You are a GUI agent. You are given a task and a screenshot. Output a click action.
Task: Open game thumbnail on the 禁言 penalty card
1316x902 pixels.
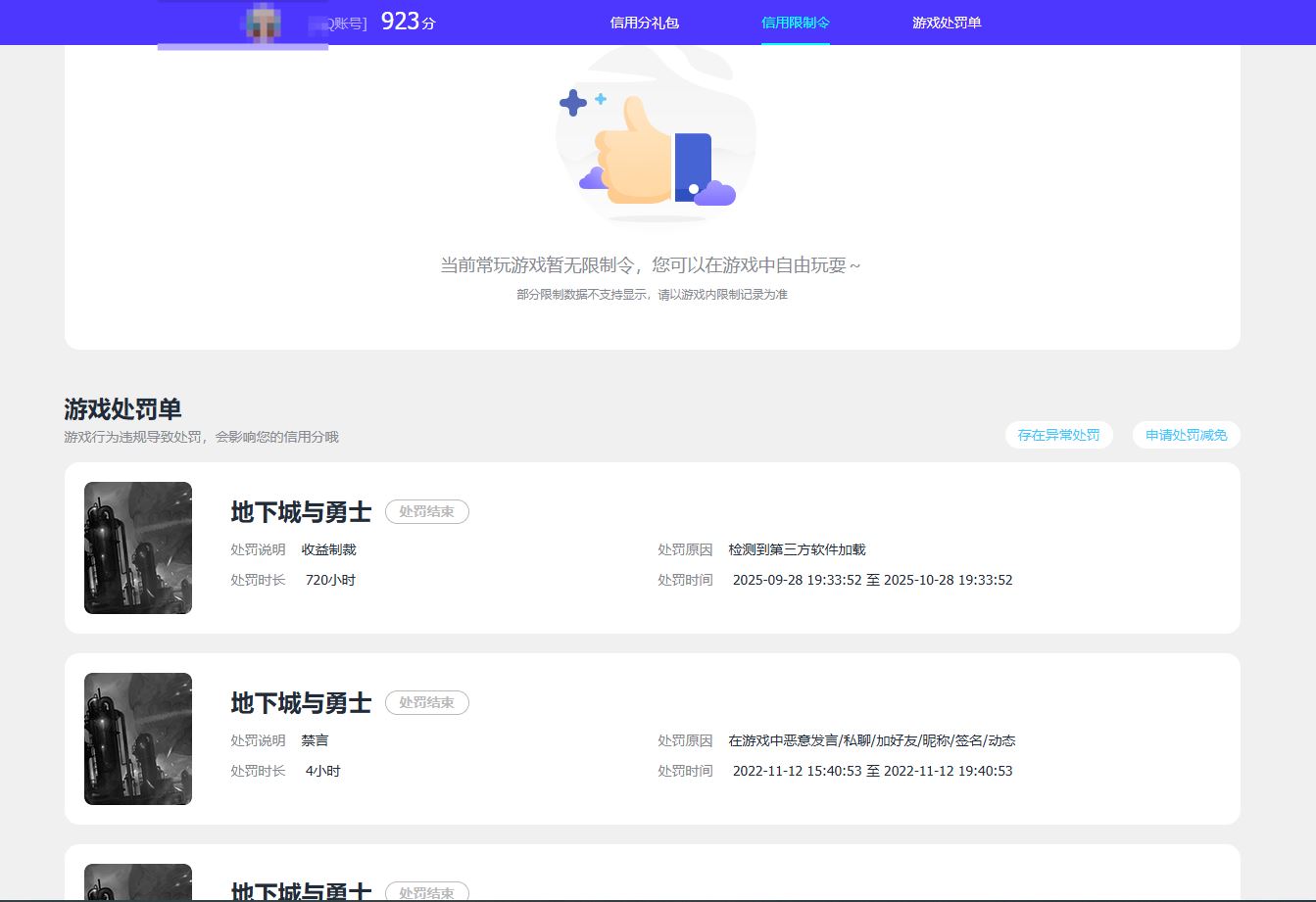[x=138, y=738]
